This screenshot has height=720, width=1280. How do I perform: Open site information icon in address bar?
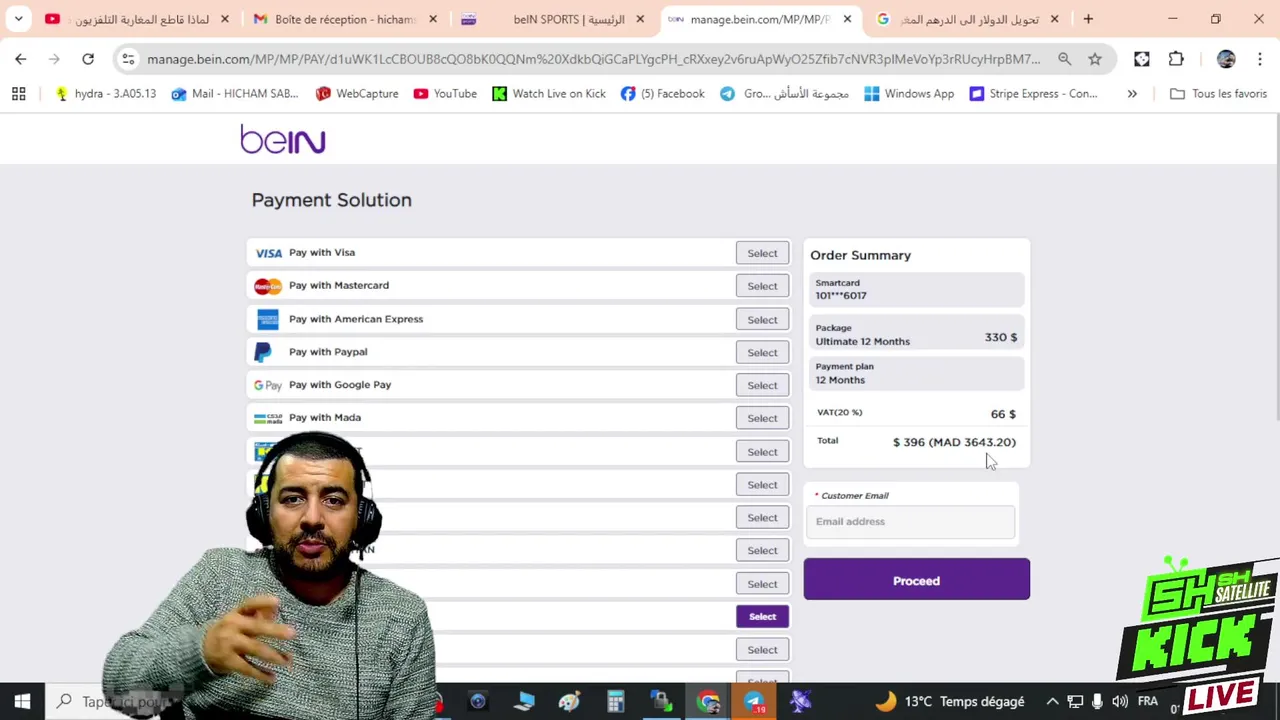(128, 59)
